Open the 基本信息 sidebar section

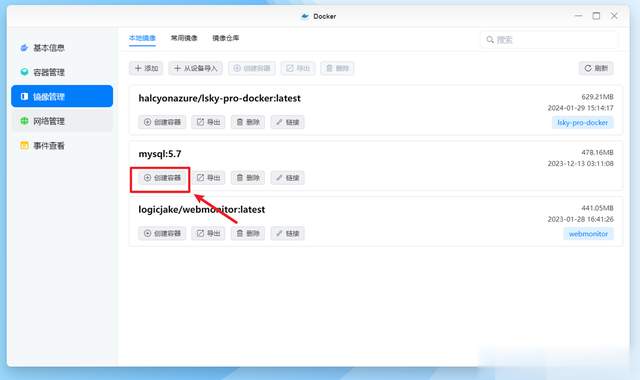point(62,48)
